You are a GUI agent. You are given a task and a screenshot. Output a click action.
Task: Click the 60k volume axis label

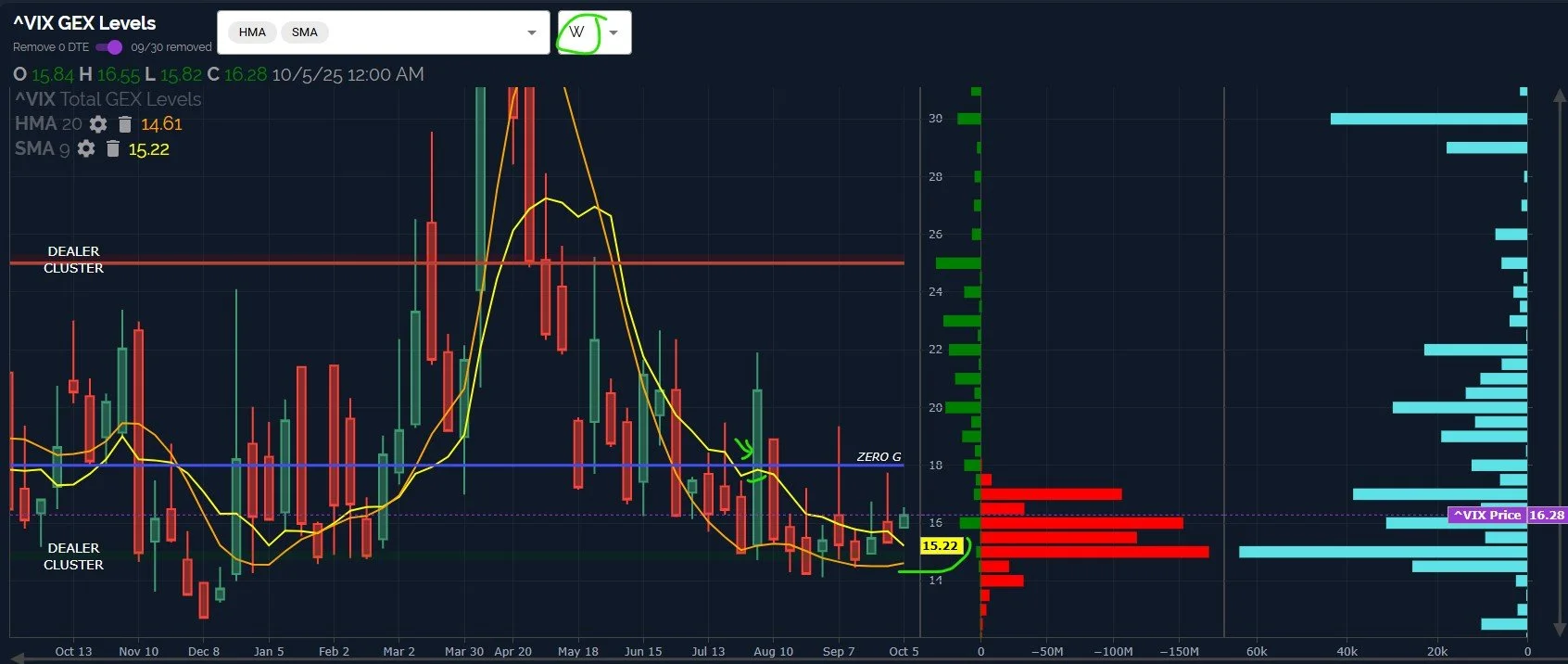coord(1257,651)
